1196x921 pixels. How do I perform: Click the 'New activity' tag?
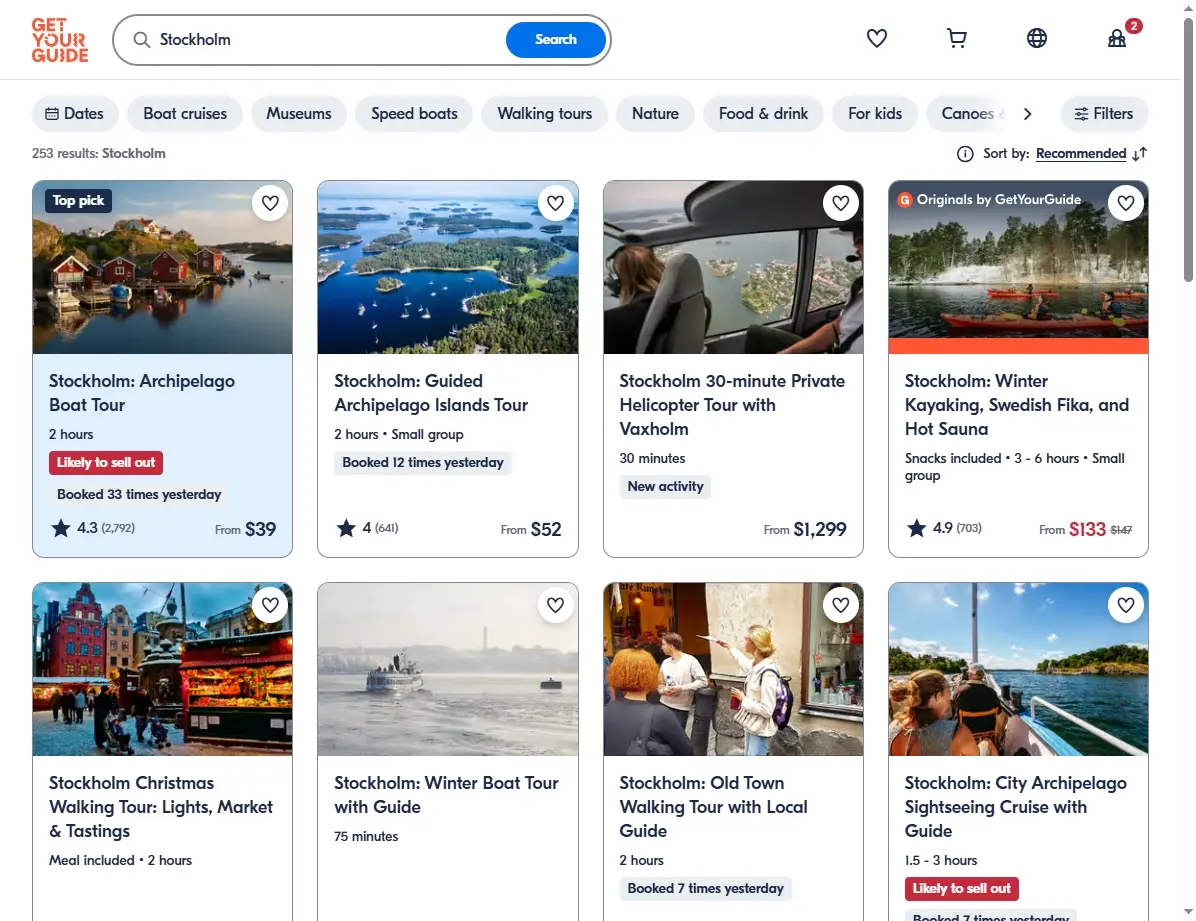coord(665,487)
